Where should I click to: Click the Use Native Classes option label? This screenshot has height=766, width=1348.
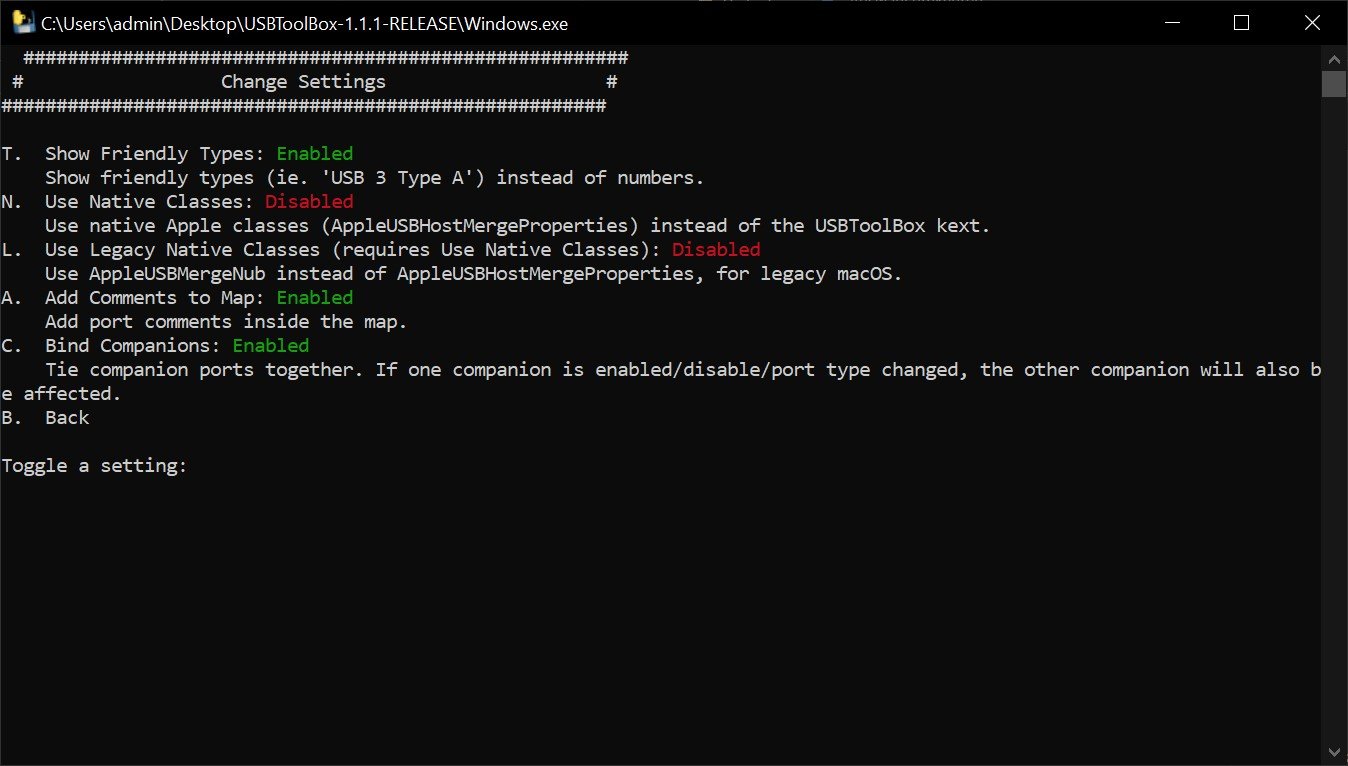tap(149, 202)
